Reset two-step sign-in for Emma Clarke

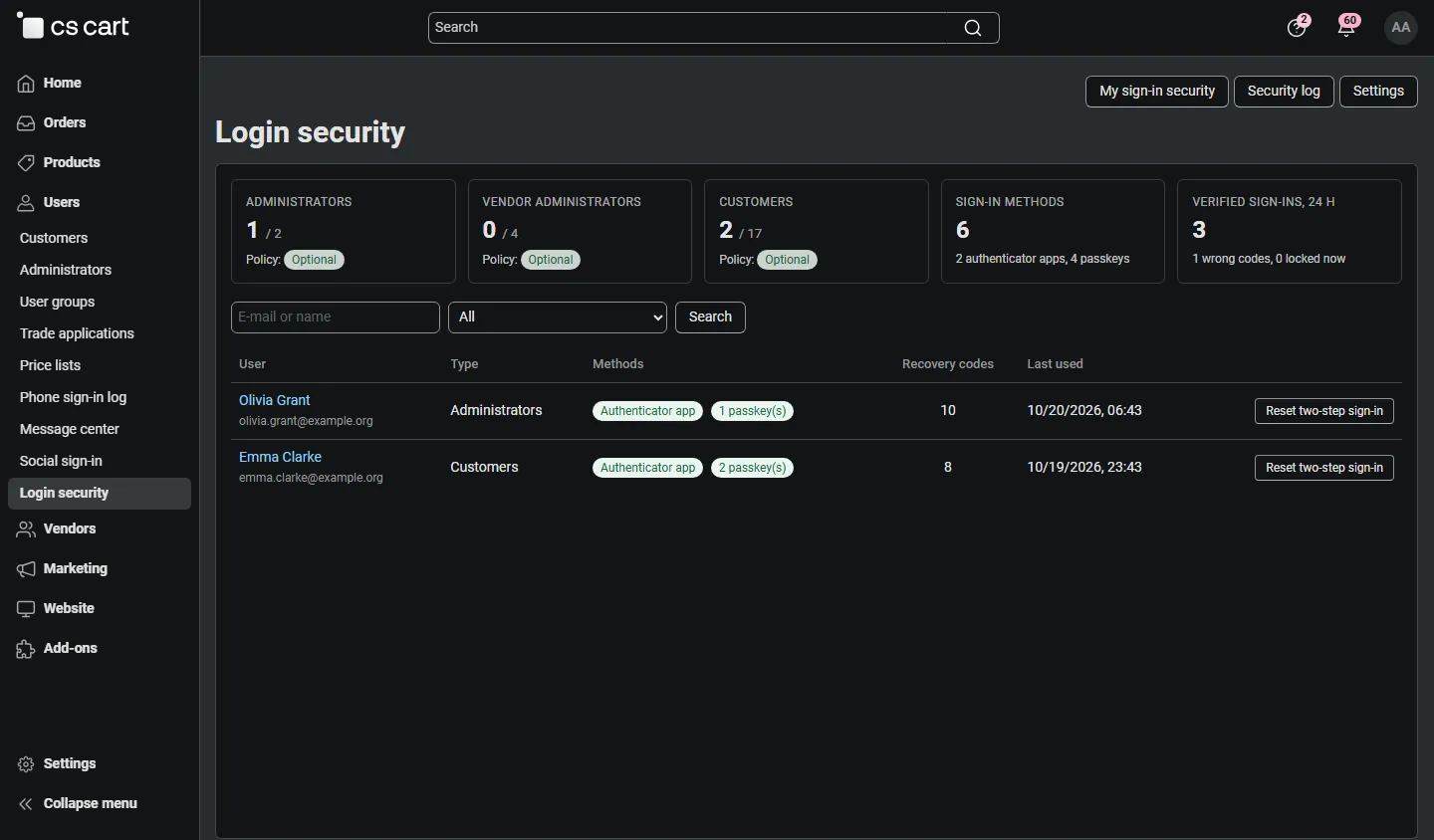[x=1324, y=468]
